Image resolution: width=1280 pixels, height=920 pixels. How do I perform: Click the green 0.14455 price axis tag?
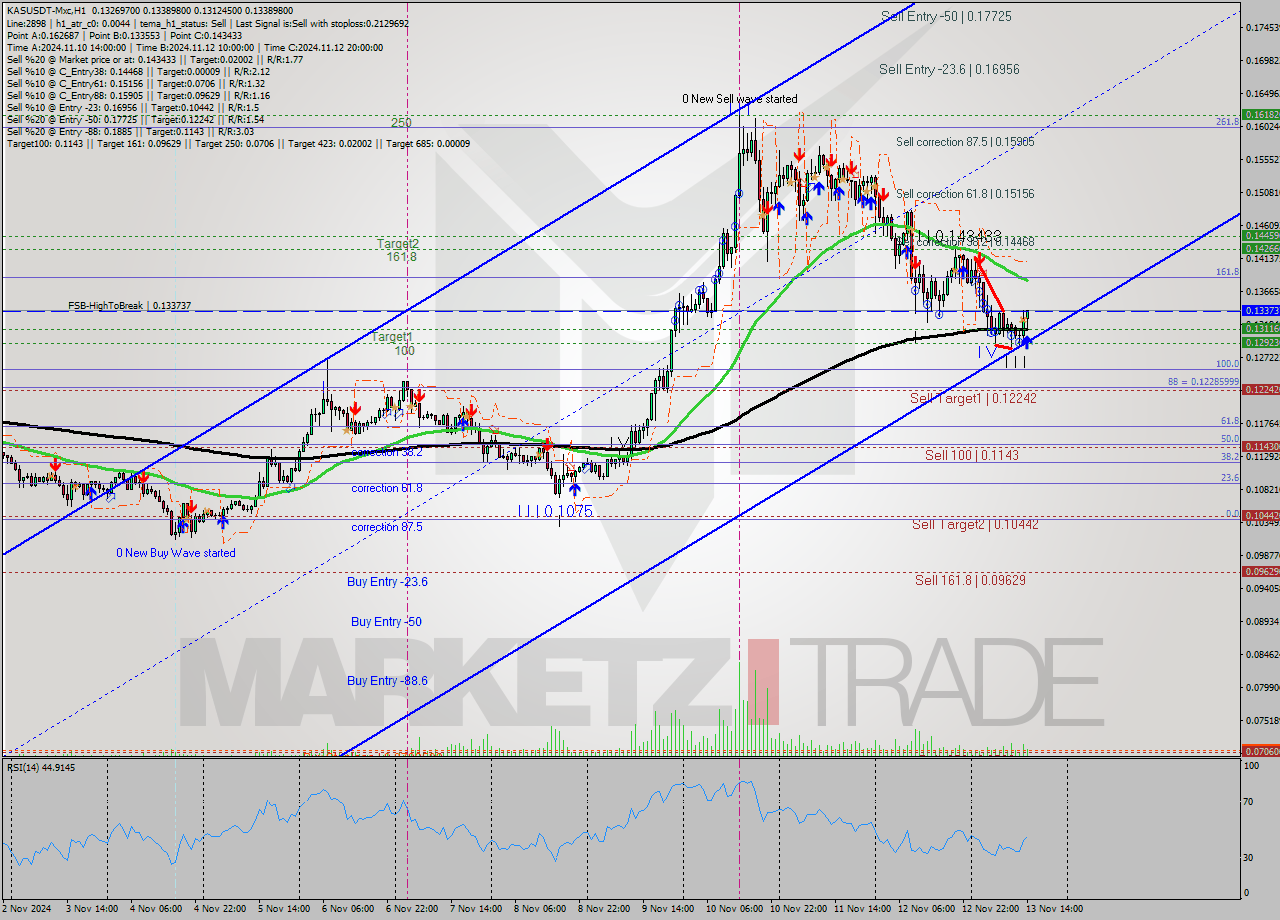pos(1260,235)
